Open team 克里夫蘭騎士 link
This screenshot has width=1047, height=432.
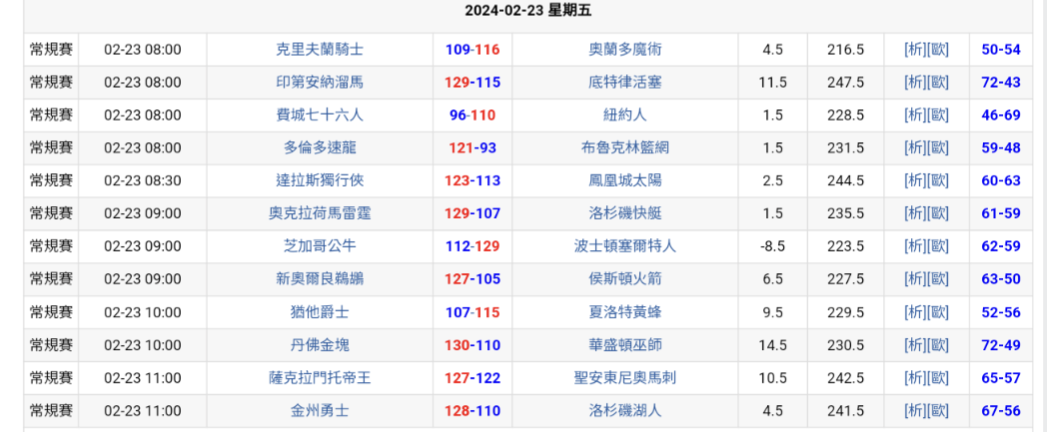click(319, 49)
